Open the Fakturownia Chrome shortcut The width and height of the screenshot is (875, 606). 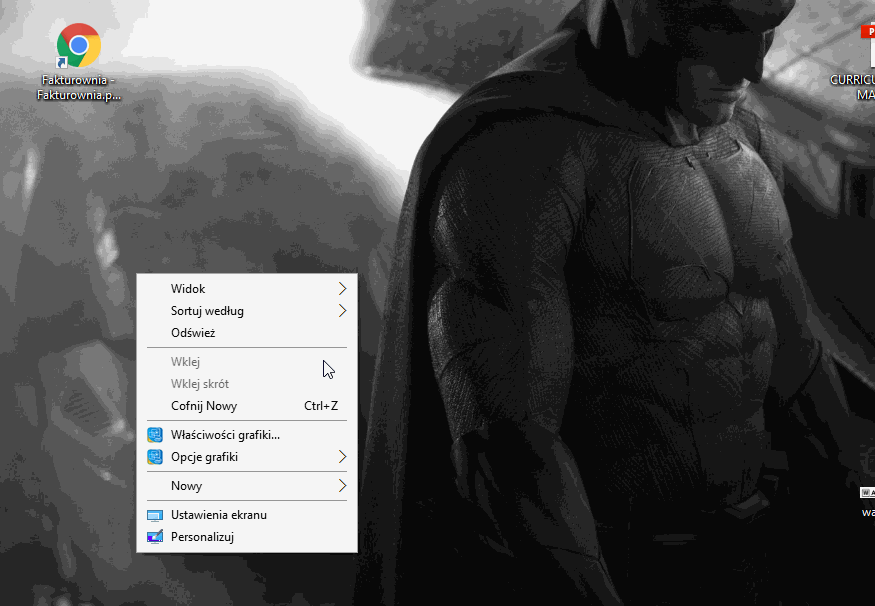tap(77, 45)
